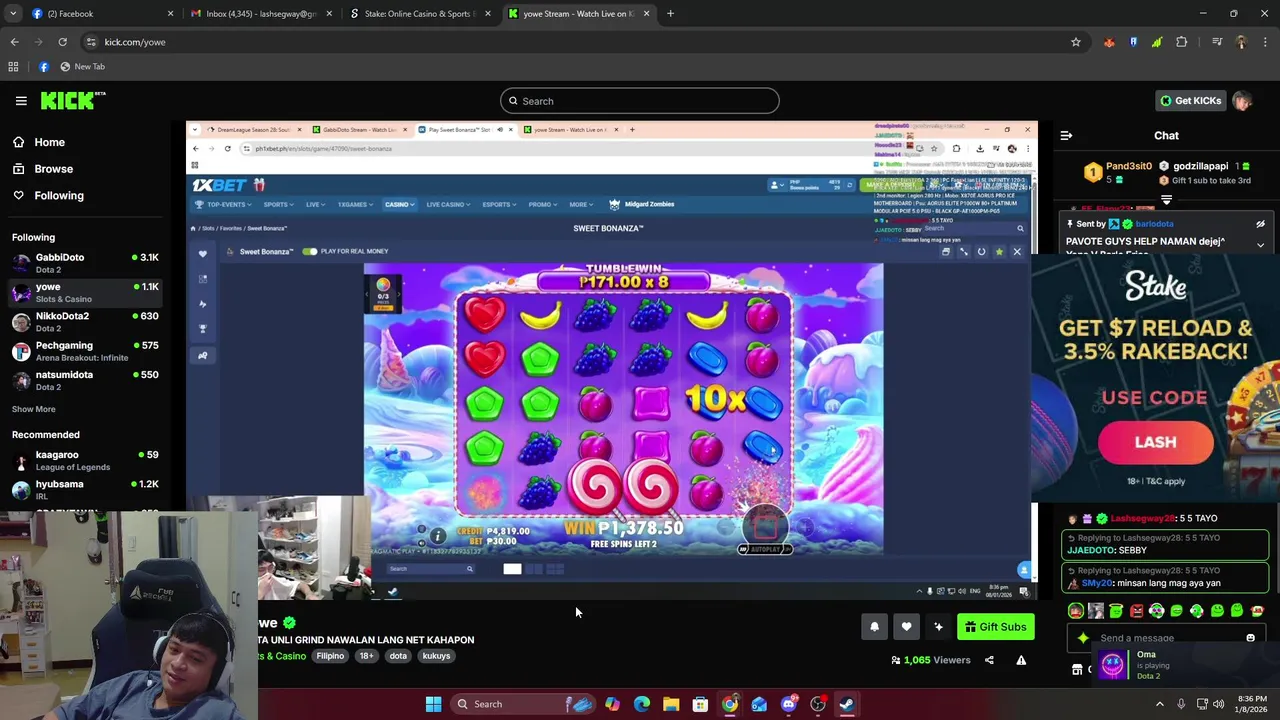
Task: Open Pechgaming channel in sidebar
Action: coord(85,351)
